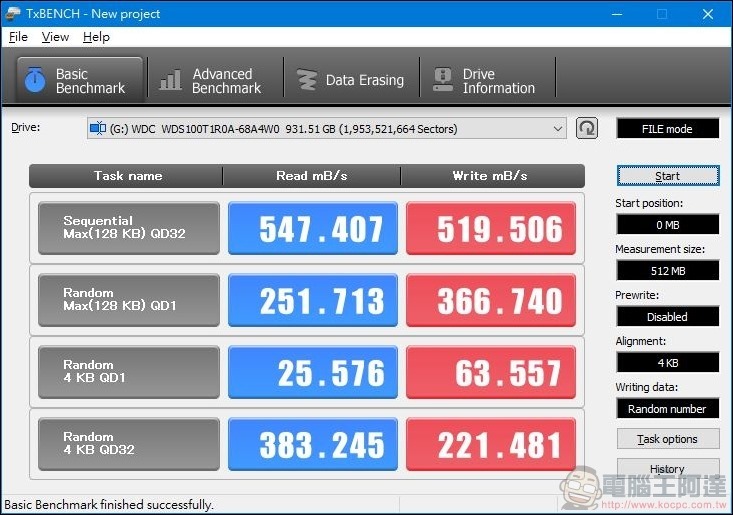Click the 63.557 write result
733x515 pixels.
pos(491,372)
